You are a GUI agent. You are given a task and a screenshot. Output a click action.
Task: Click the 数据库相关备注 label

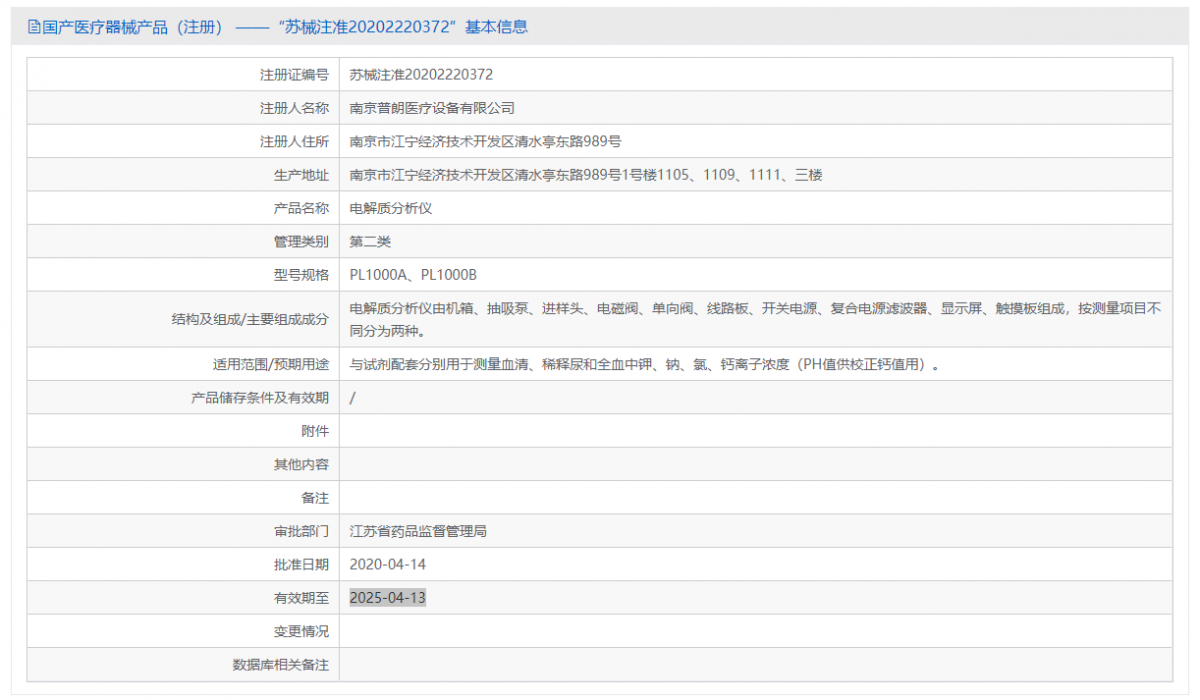280,664
